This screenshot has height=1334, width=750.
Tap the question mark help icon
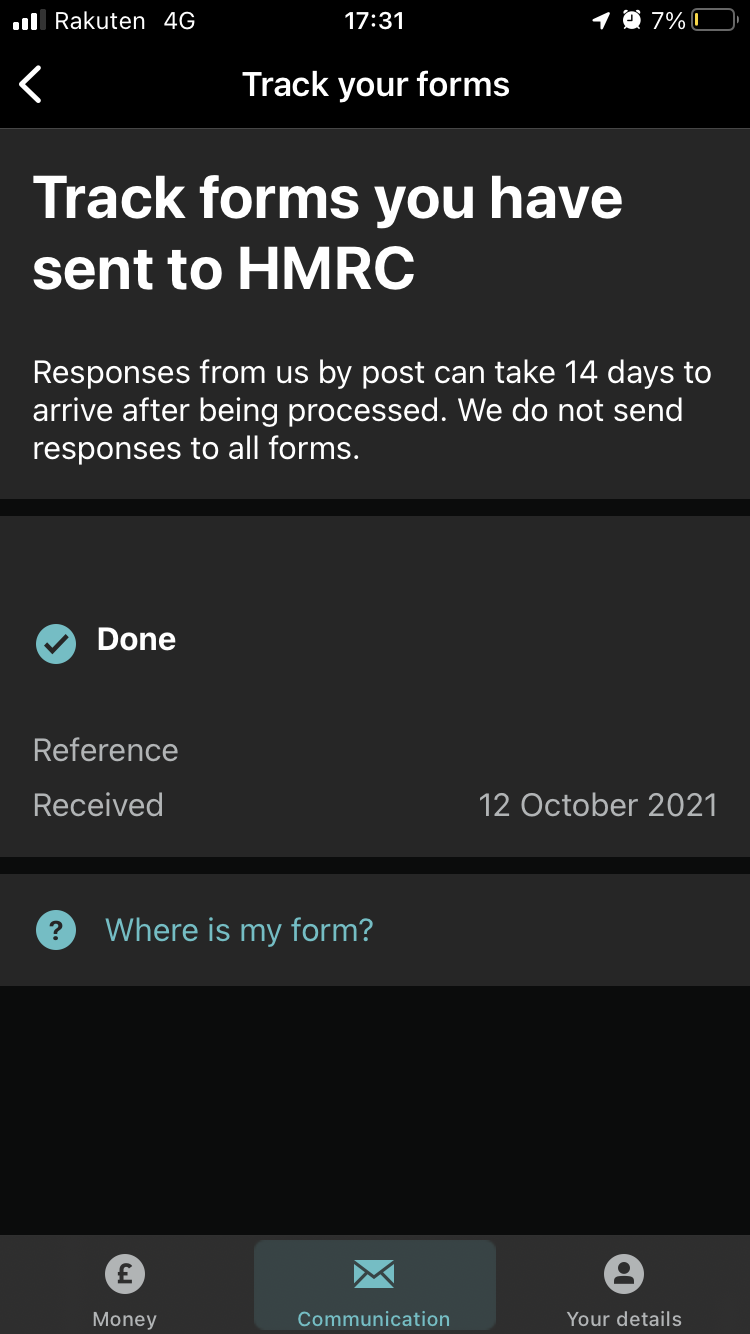click(x=56, y=930)
